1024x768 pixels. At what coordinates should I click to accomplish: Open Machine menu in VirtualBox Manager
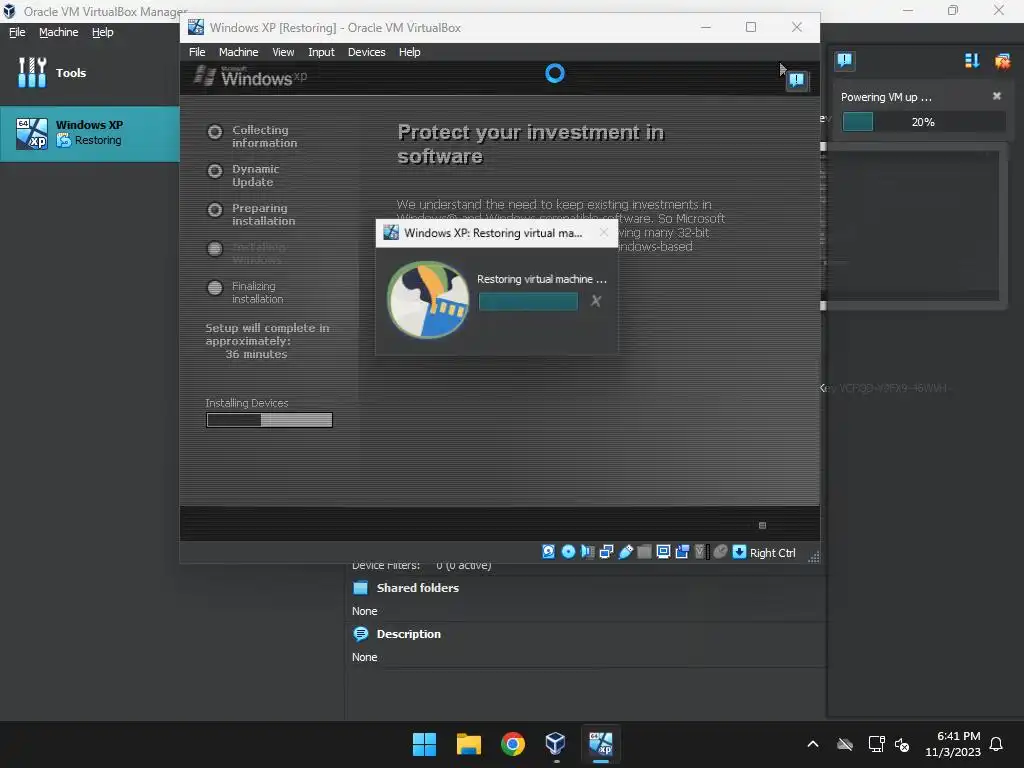[58, 32]
